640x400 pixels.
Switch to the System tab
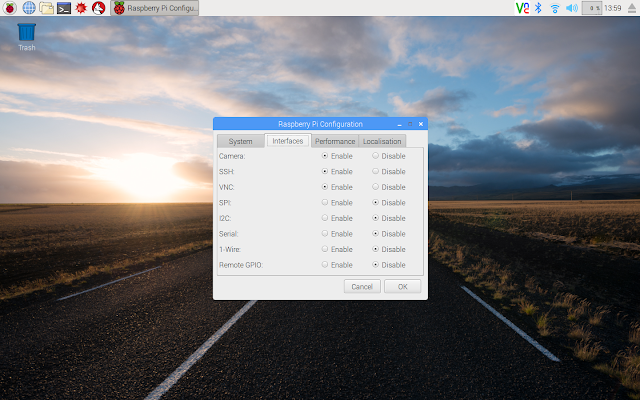[240, 141]
